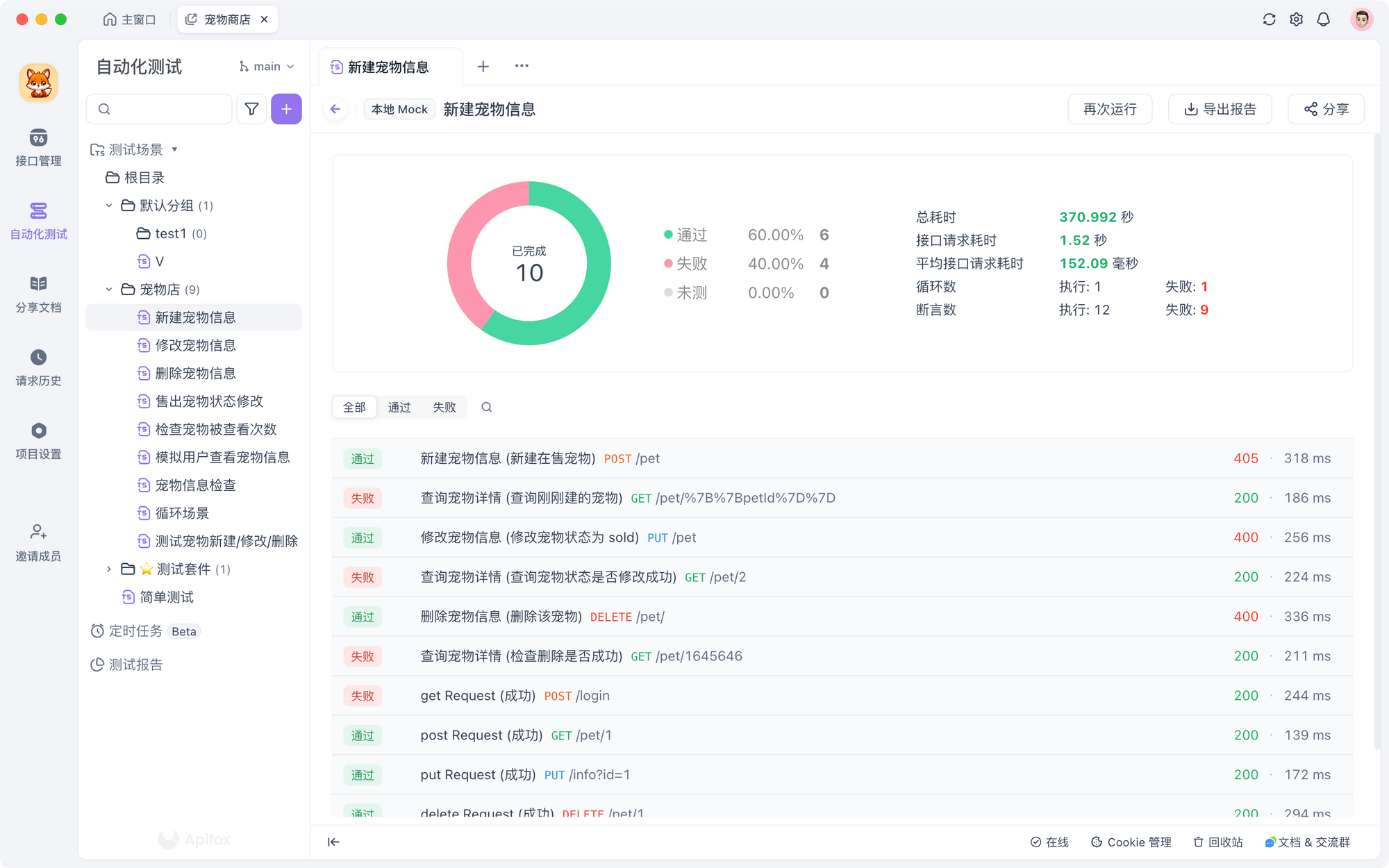Collapse sidebar with bottom arrow icon
The width and height of the screenshot is (1389, 868).
(x=333, y=842)
